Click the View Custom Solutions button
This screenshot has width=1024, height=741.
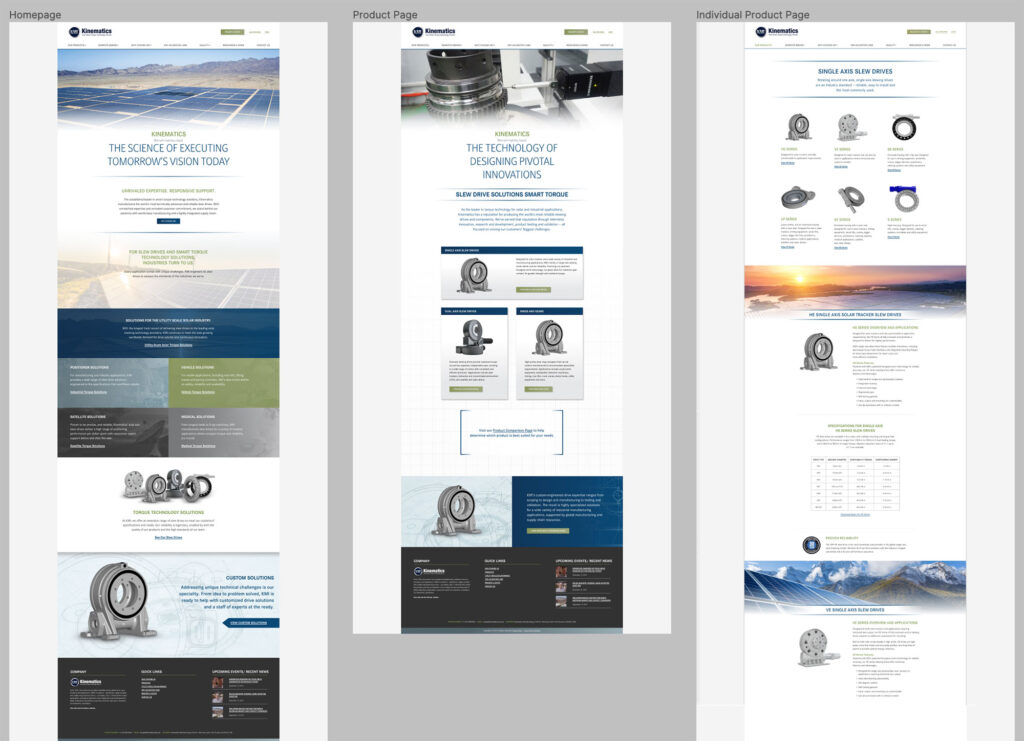click(250, 623)
